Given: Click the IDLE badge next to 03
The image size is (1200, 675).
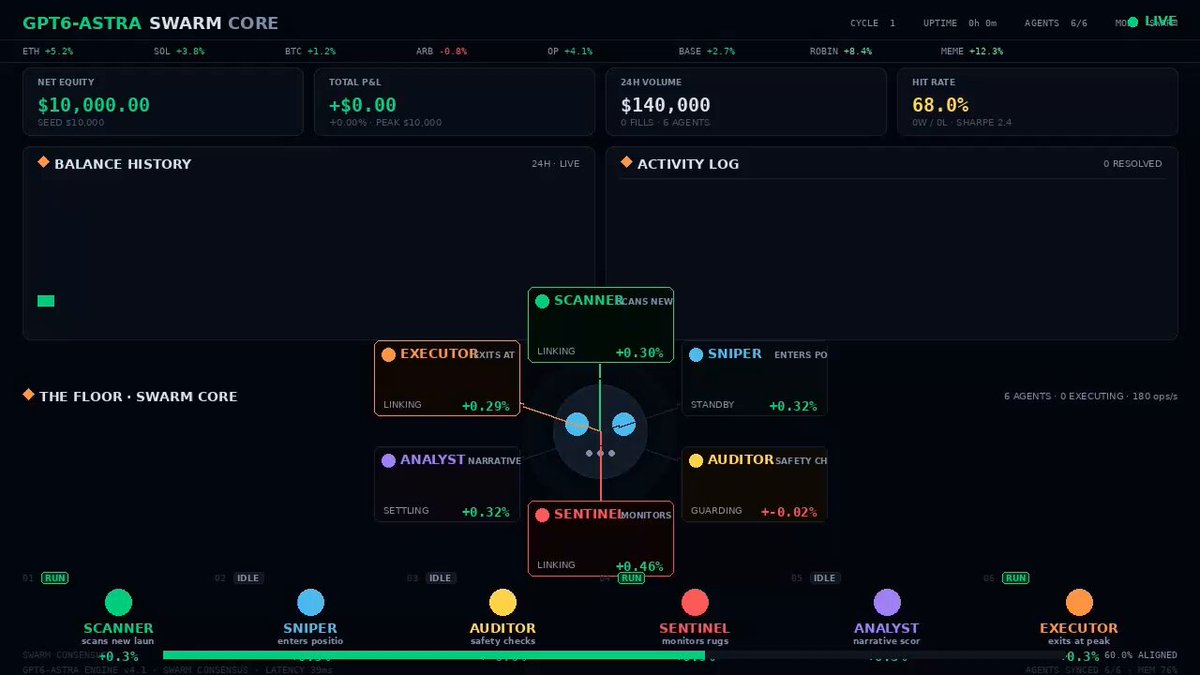Looking at the screenshot, I should [440, 578].
